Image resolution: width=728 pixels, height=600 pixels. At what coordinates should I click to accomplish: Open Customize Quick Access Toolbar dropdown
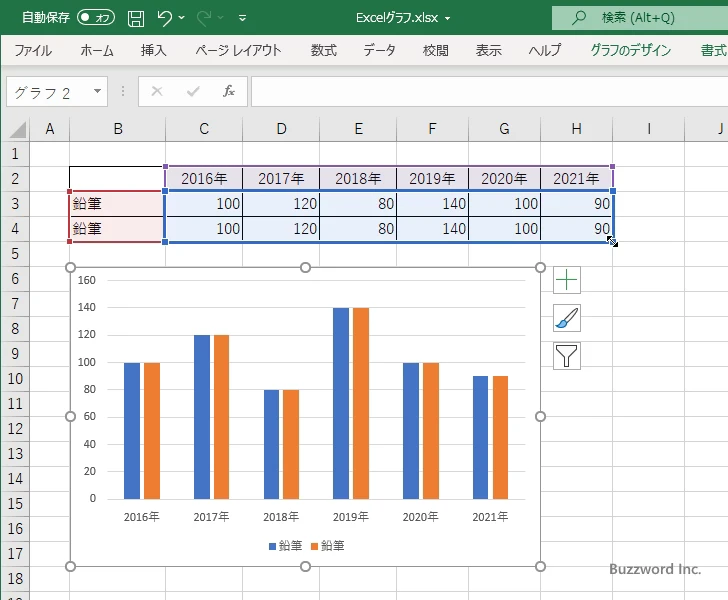tap(242, 19)
